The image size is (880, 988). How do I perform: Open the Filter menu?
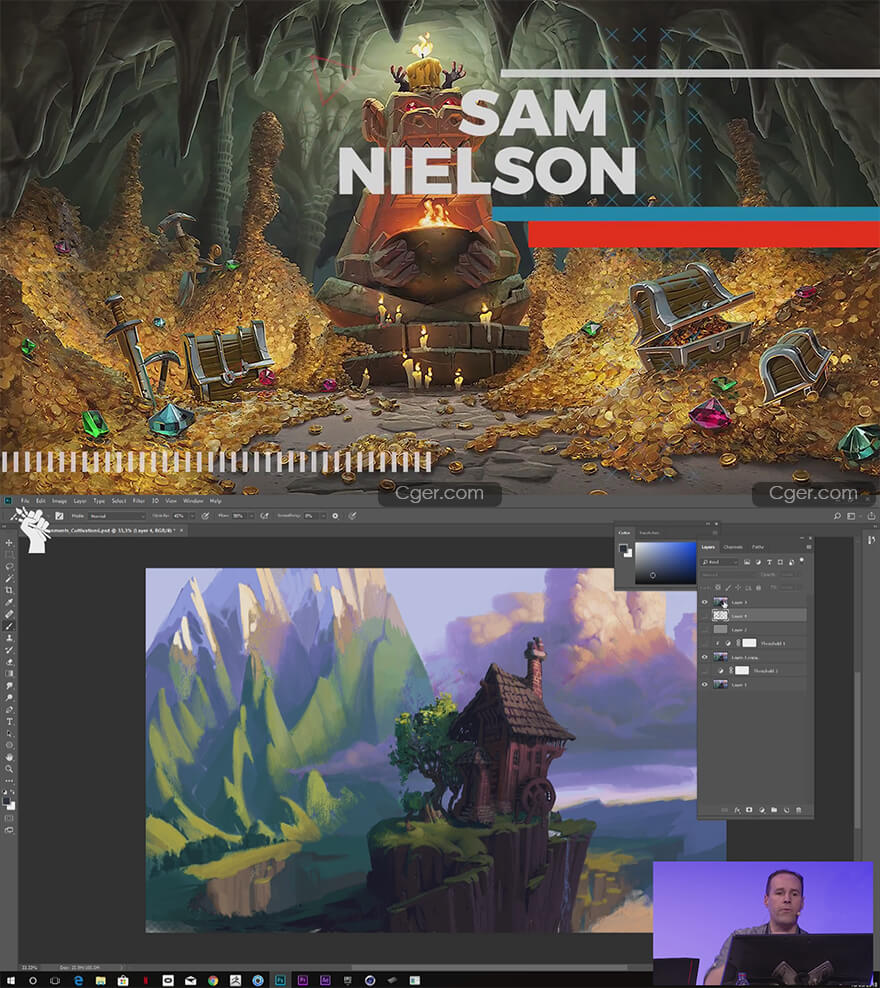(139, 501)
